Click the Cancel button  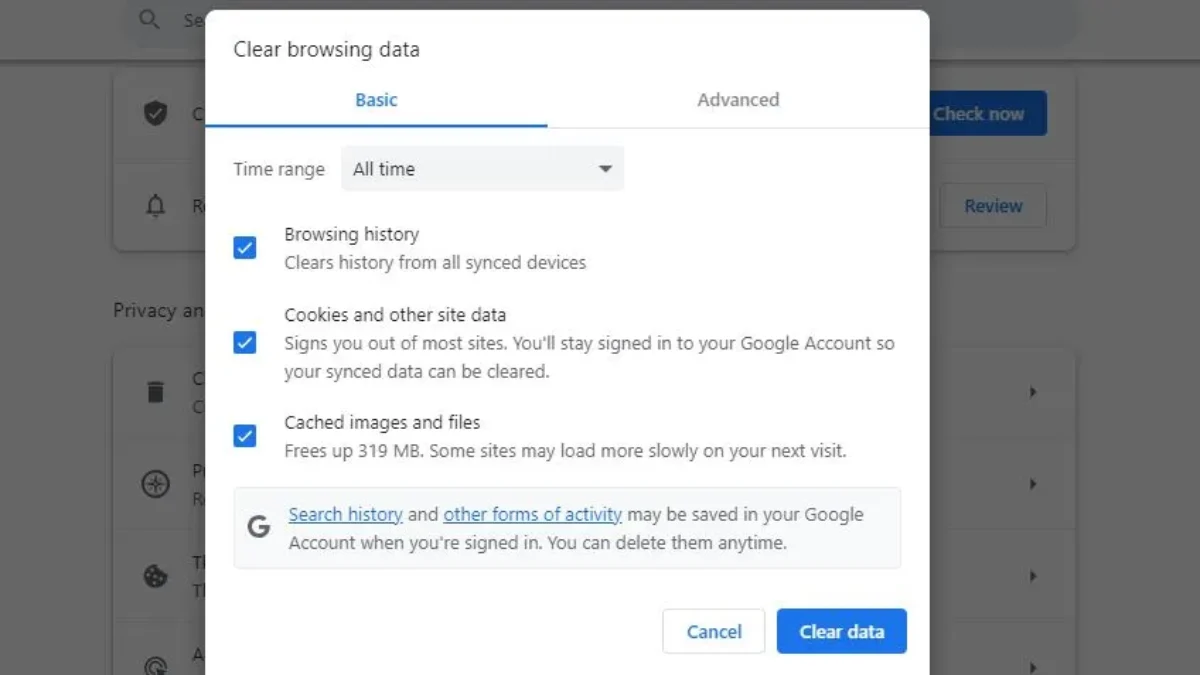pos(714,632)
